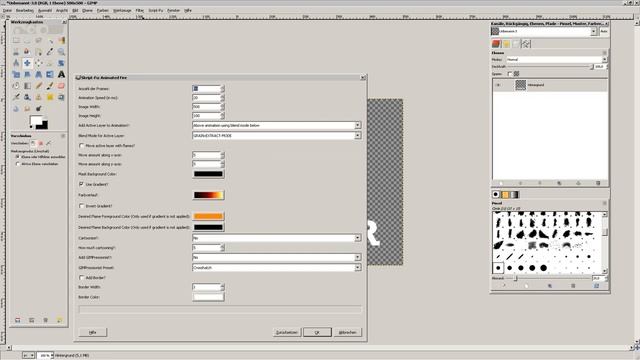The image size is (640, 360).
Task: Click the Zurücksetzen button
Action: pyautogui.click(x=287, y=332)
